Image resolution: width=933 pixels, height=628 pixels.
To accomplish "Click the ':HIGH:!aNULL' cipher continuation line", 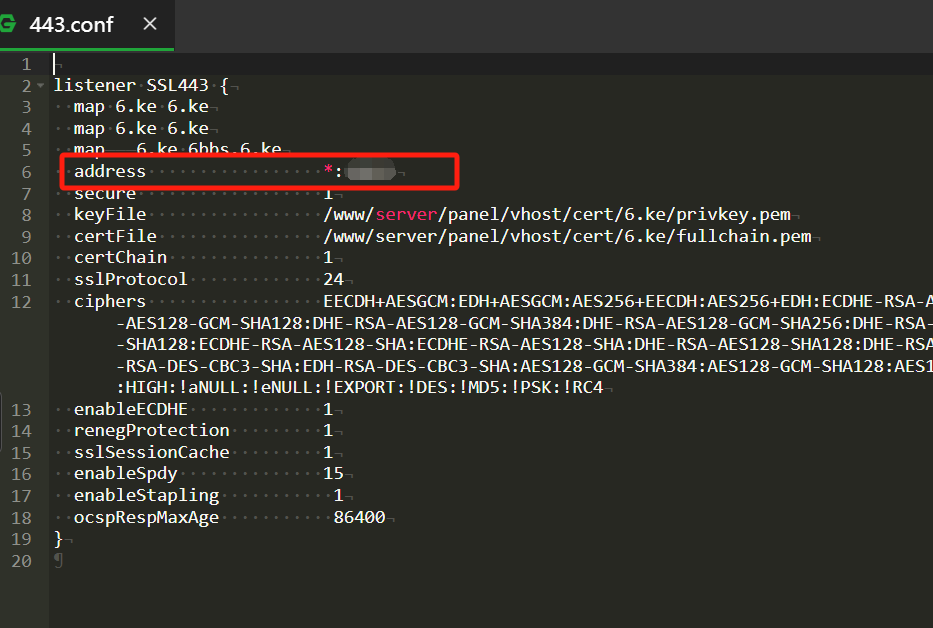I will (360, 387).
